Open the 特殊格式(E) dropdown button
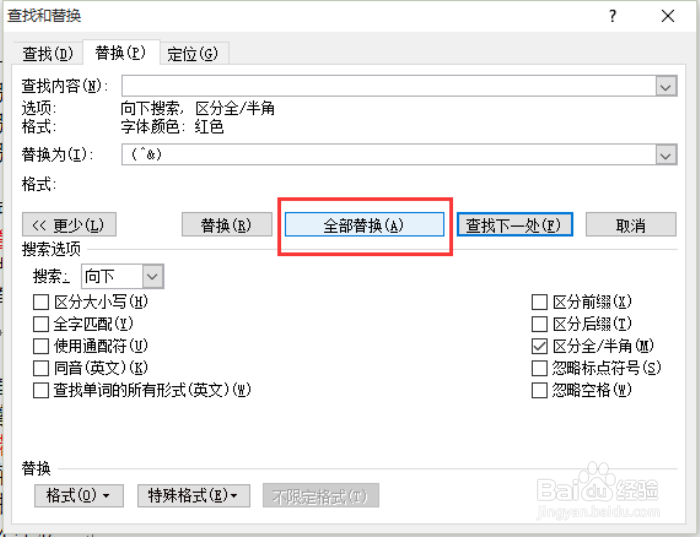700x537 pixels. (x=193, y=495)
